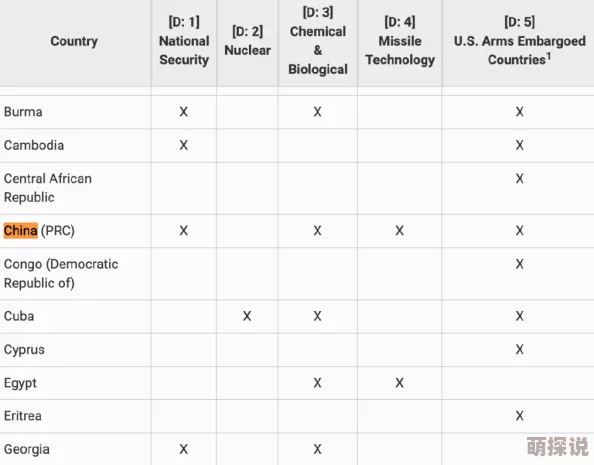Screen dimensions: 594x465
Task: Click China's Missile Technology X mark
Action: pos(400,230)
